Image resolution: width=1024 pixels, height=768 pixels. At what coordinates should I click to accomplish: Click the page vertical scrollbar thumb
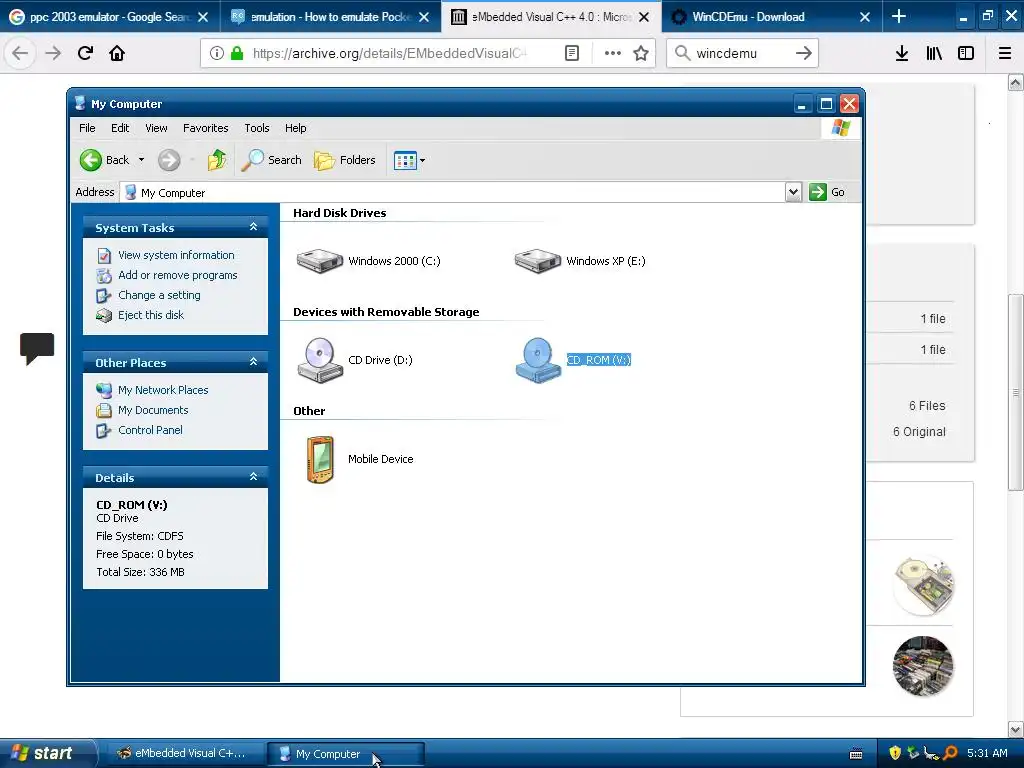click(1015, 392)
